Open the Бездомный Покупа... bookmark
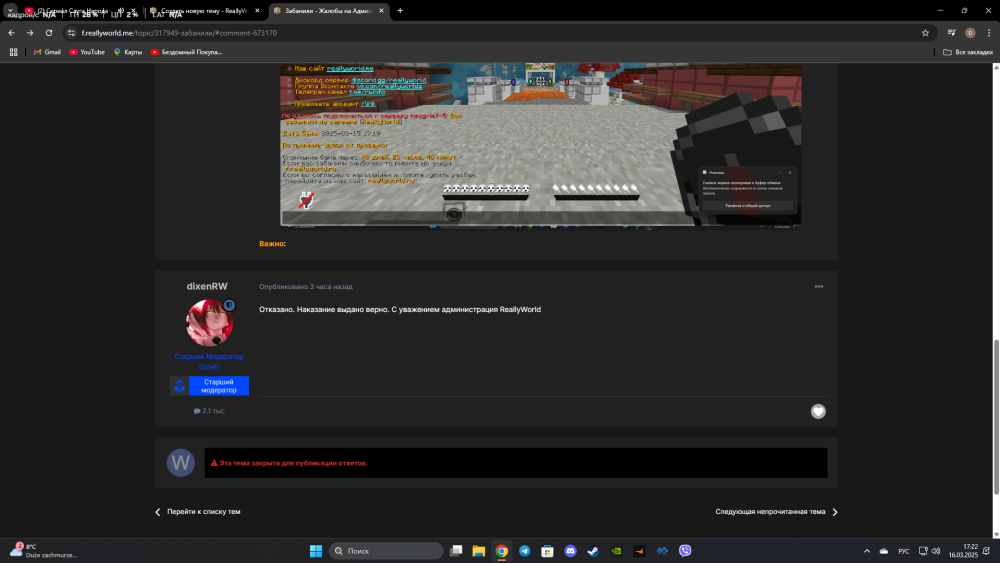1000x563 pixels. (186, 52)
